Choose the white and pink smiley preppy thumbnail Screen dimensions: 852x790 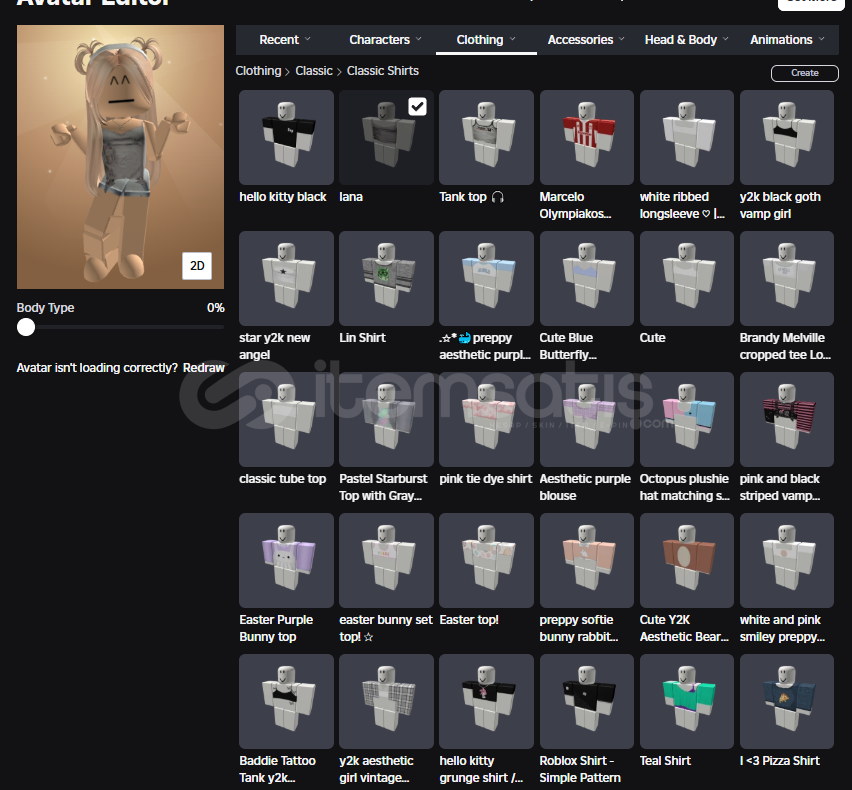(787, 560)
